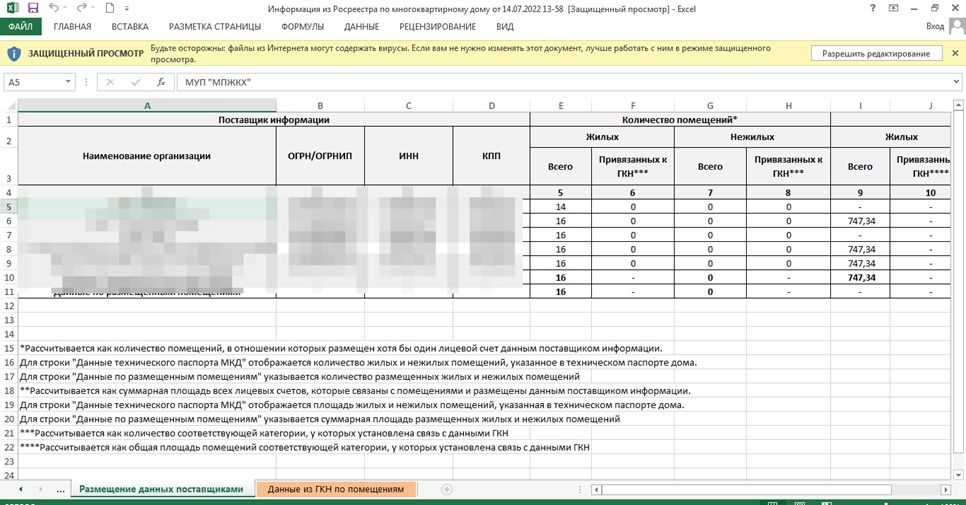966x505 pixels.
Task: Open the РЕЦЕНЗИРОВАНИЕ ribbon tab
Action: click(437, 26)
